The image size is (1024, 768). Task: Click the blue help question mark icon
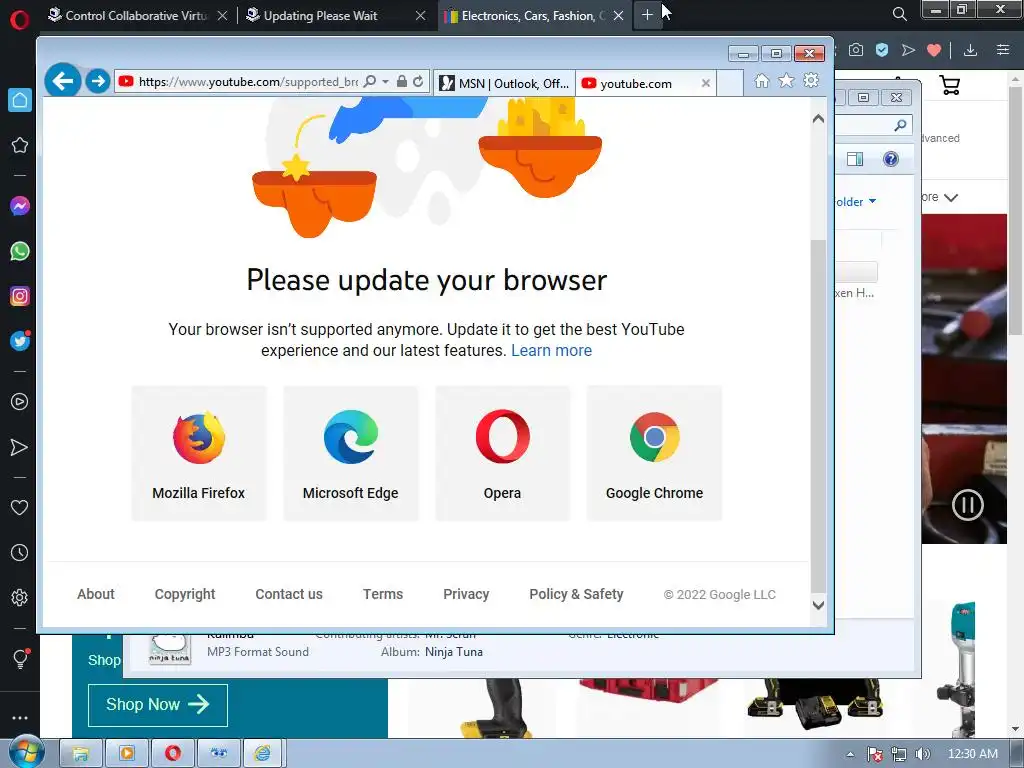tap(891, 159)
